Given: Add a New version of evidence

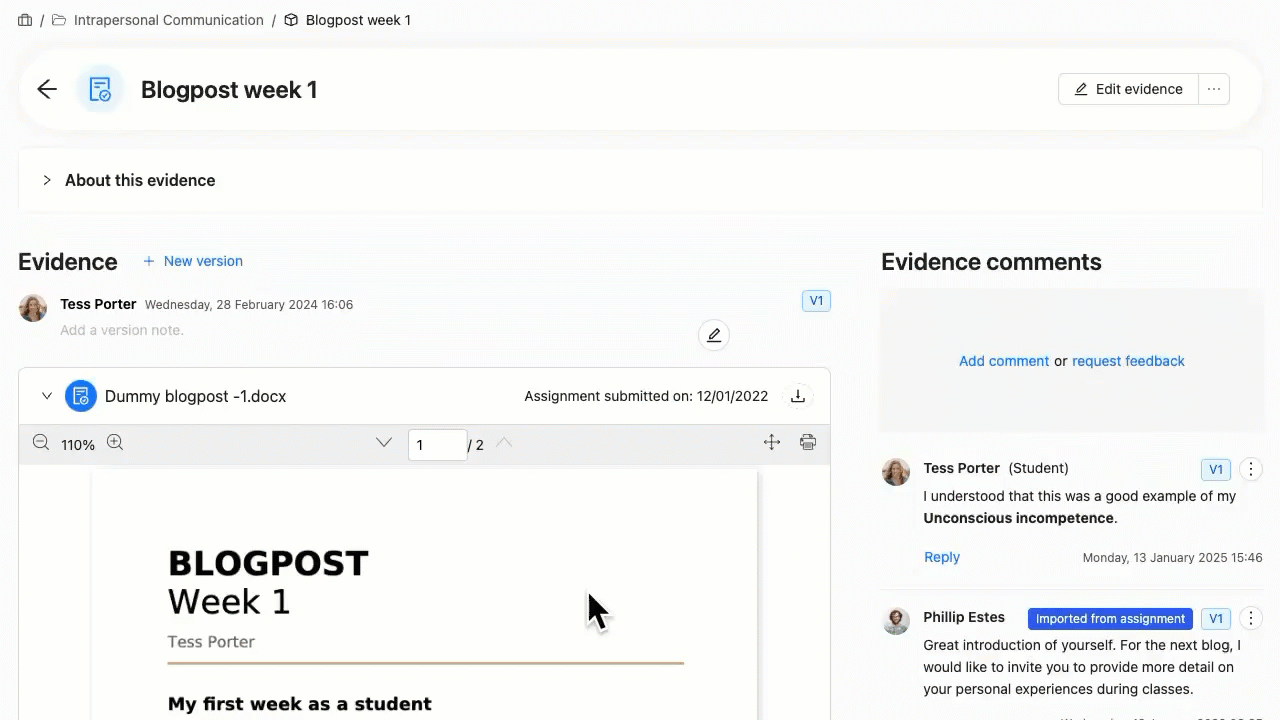Looking at the screenshot, I should click(x=193, y=261).
